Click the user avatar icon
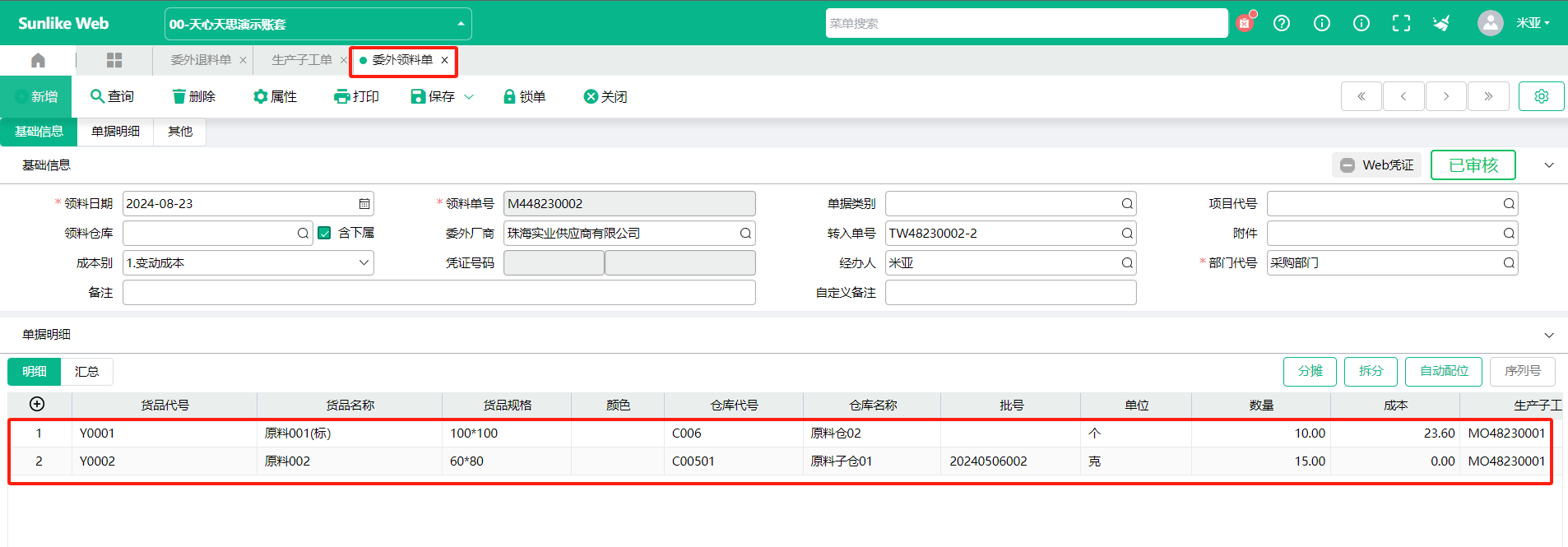The image size is (1568, 547). [x=1490, y=23]
